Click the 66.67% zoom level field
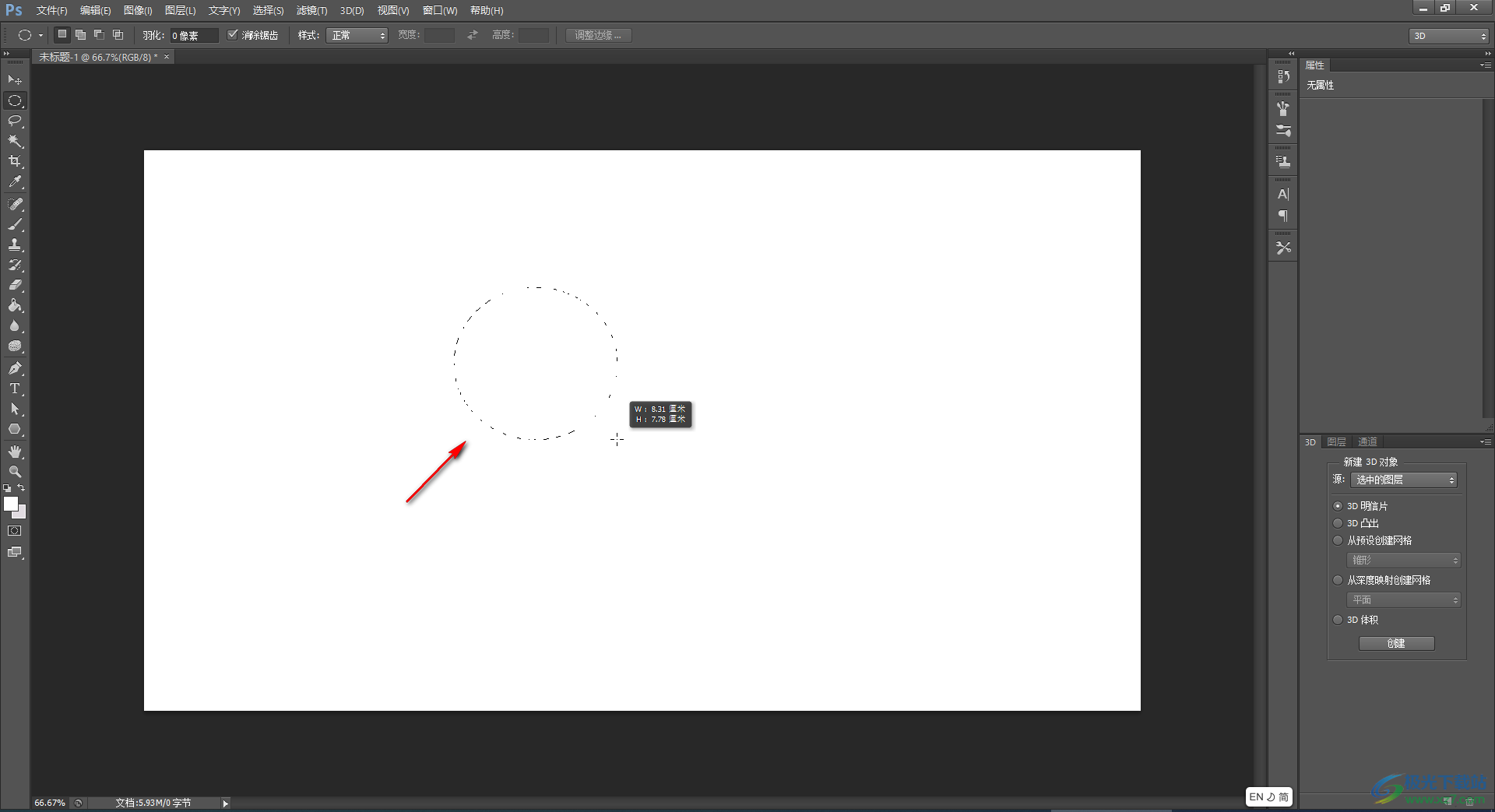1495x812 pixels. (50, 803)
